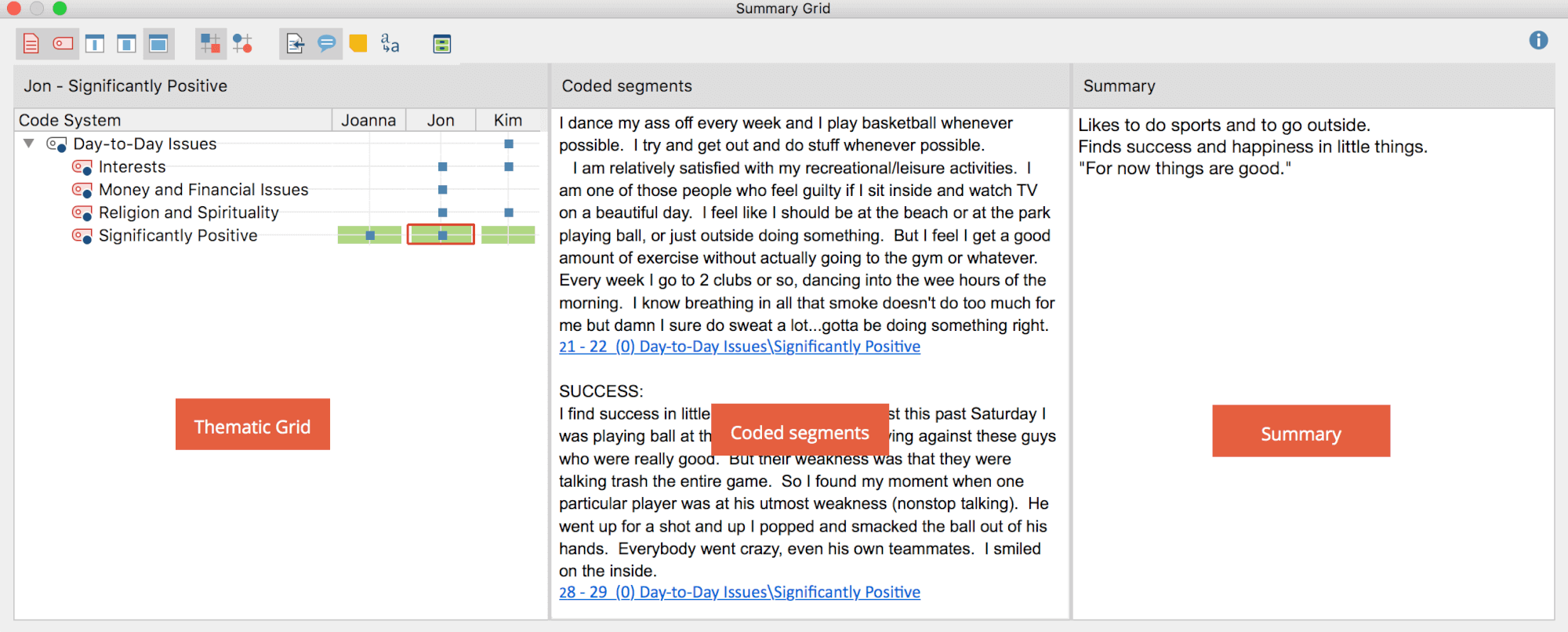This screenshot has height=632, width=1568.
Task: Click into the Summary text area
Action: click(1313, 364)
